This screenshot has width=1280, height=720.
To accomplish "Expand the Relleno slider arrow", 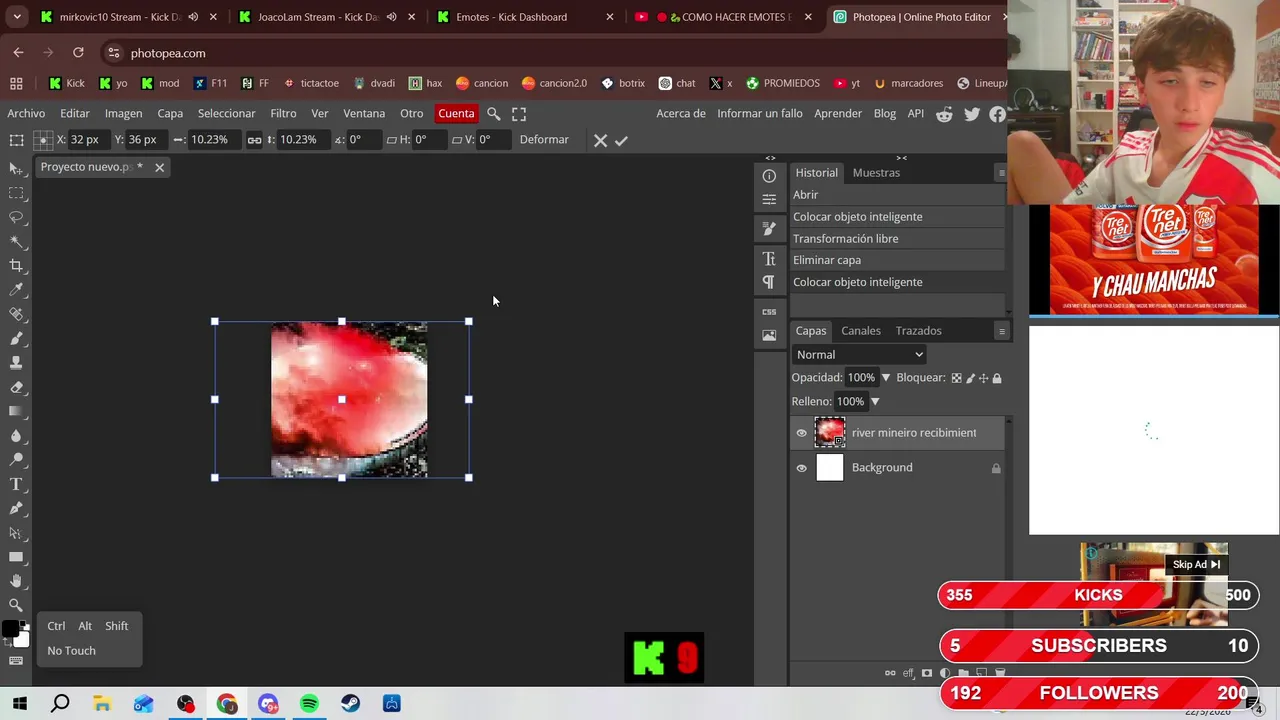I will 875,402.
